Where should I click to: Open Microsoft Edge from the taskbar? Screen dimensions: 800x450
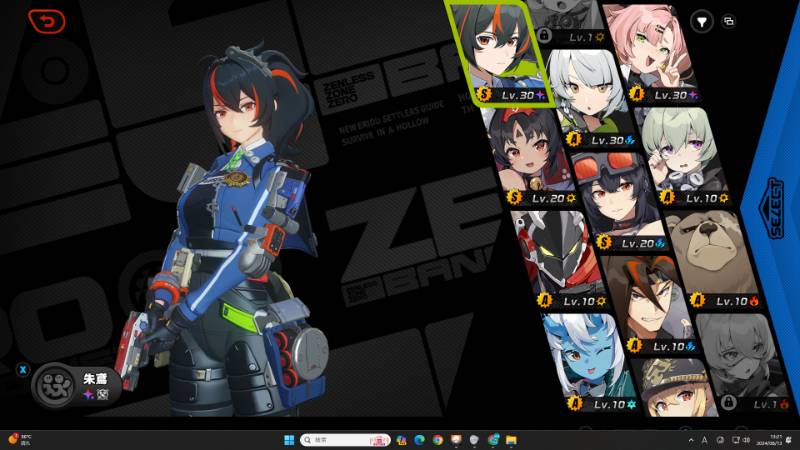pos(419,440)
